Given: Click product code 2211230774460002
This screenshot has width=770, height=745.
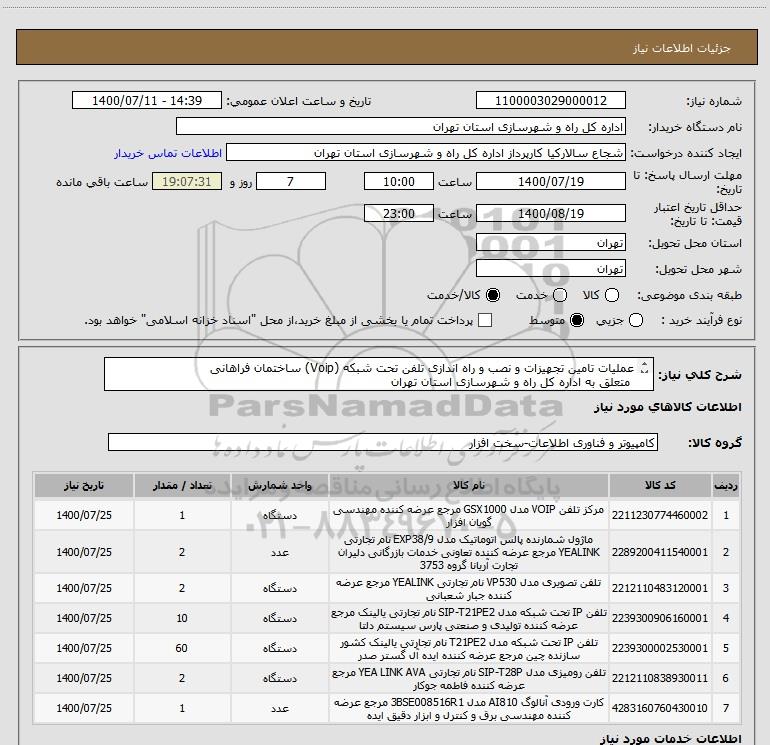Looking at the screenshot, I should 660,515.
